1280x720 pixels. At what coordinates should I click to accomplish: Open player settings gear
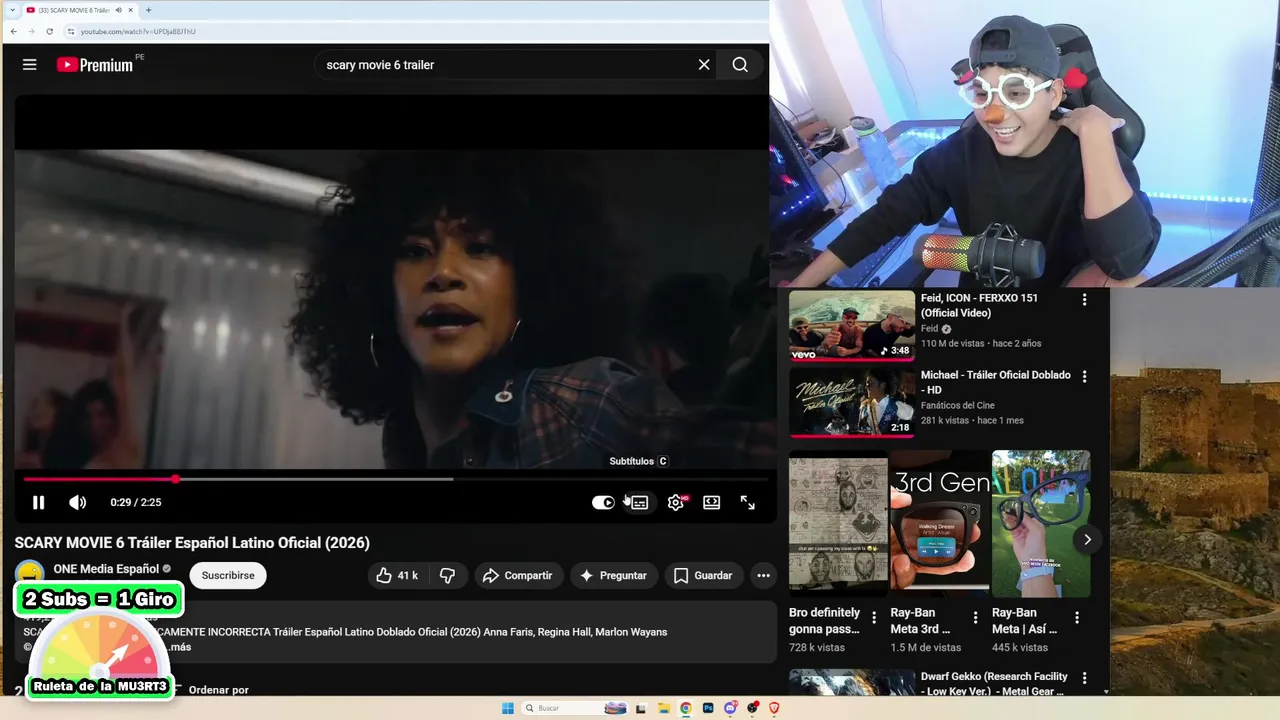pyautogui.click(x=676, y=502)
